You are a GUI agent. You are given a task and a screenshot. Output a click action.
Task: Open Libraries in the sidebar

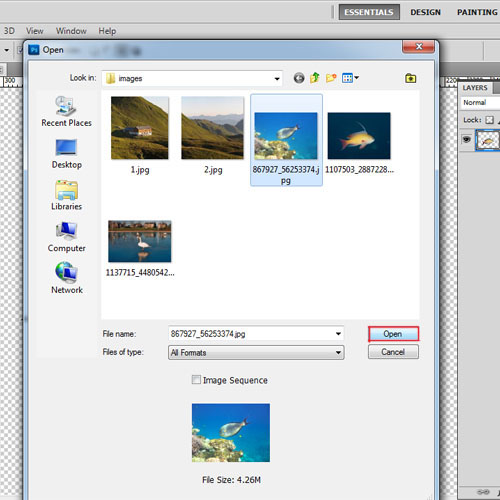67,195
